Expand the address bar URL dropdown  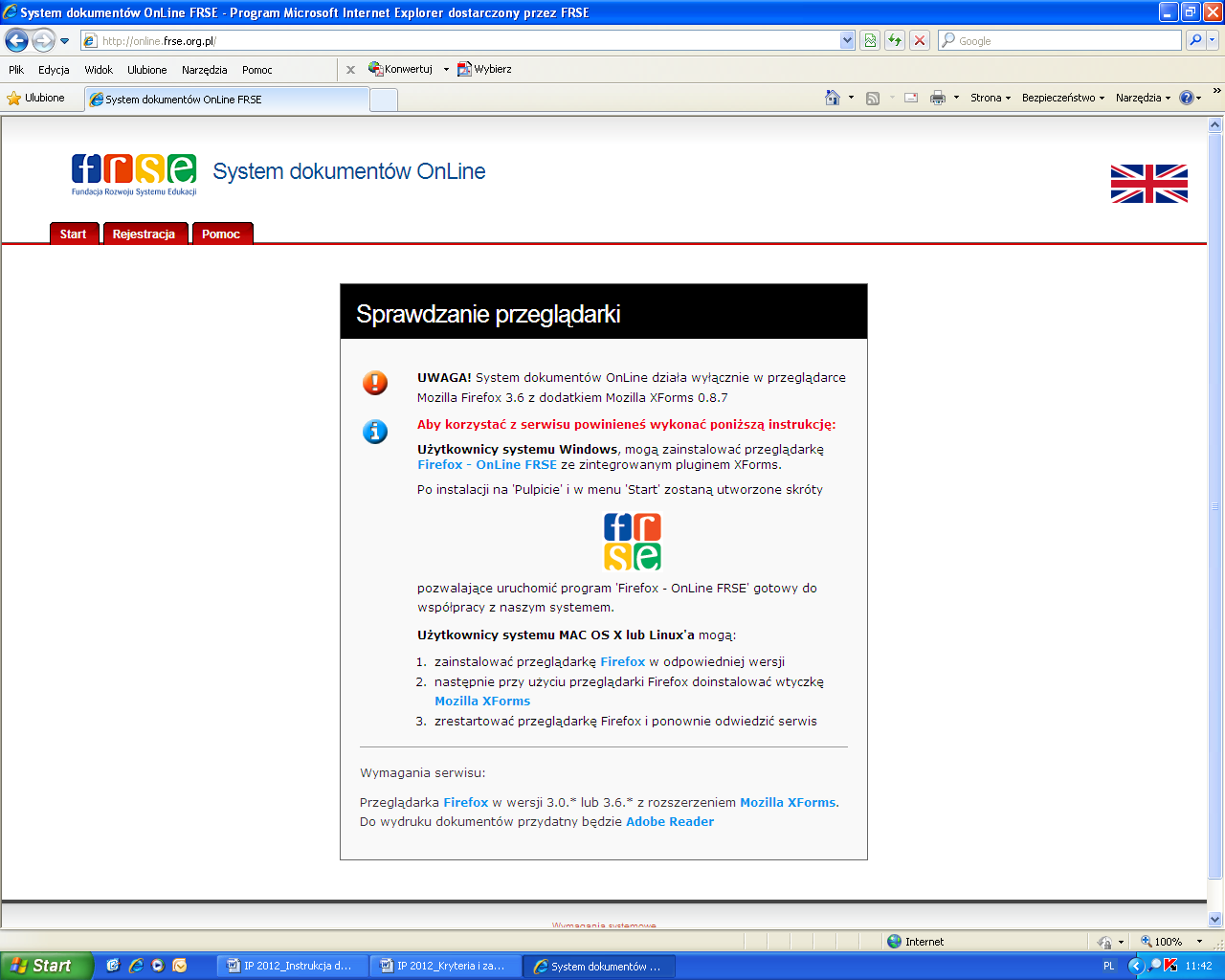847,40
